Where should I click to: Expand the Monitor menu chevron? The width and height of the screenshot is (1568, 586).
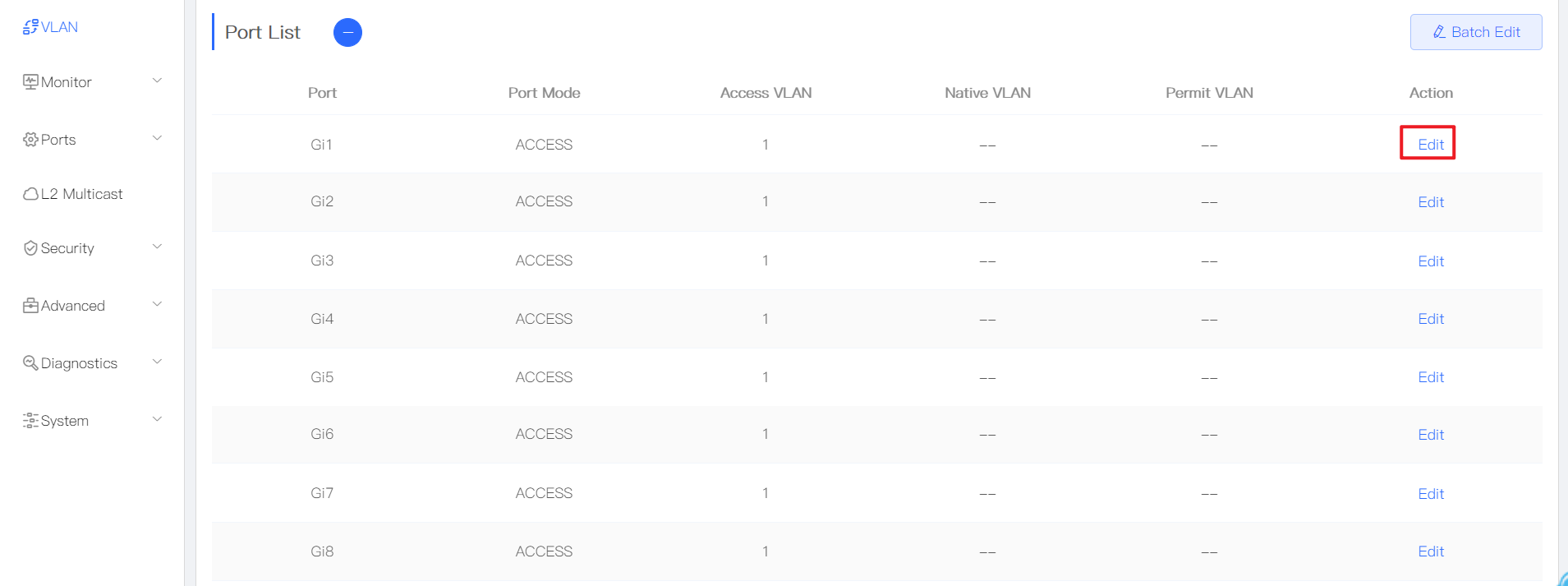coord(157,81)
